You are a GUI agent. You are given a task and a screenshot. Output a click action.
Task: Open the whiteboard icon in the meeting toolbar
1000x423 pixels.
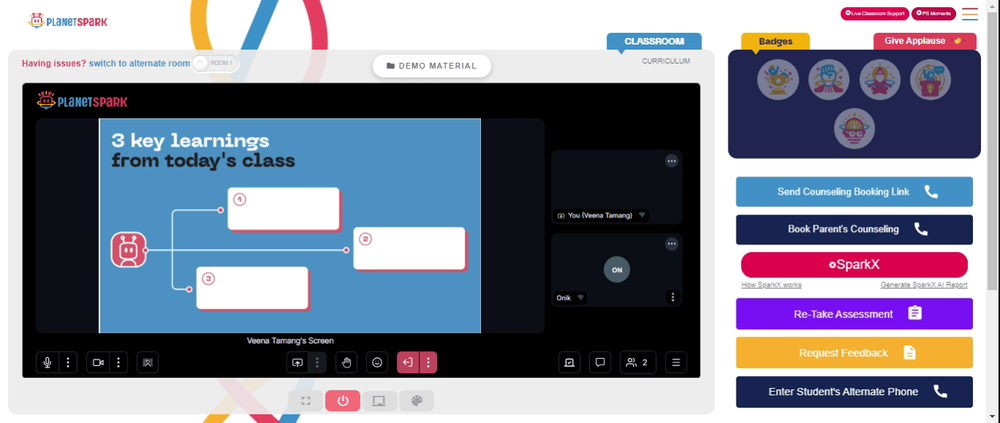[570, 362]
